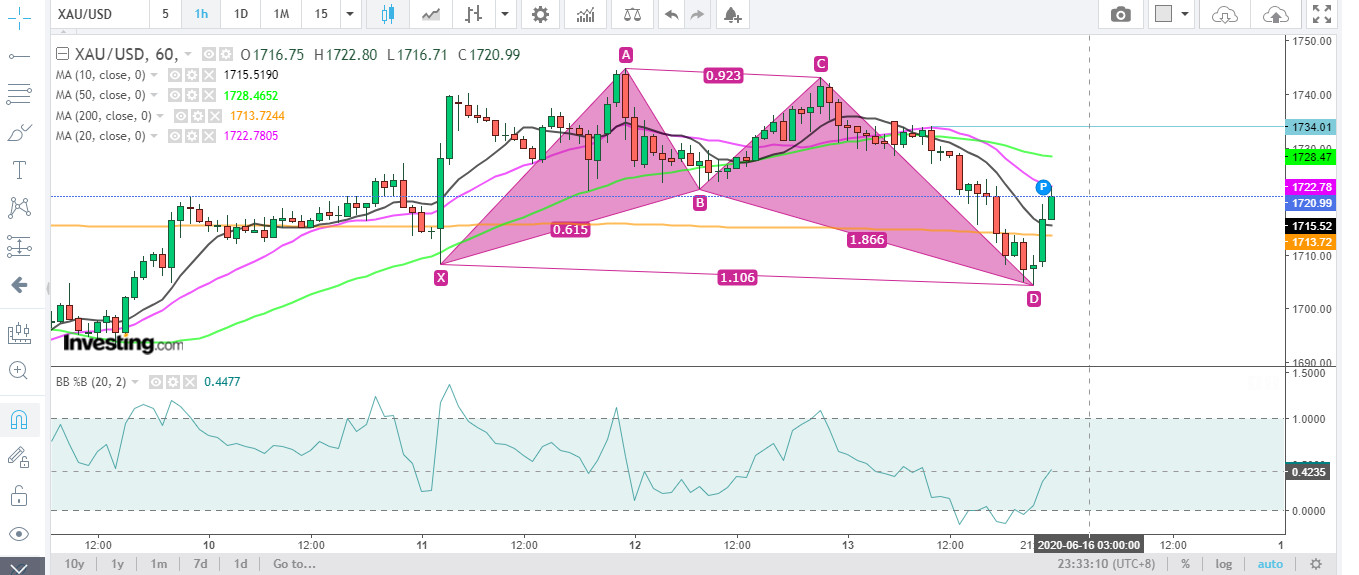Hide the MA (20, close, 0) indicator
Screen dimensions: 1359x575
[x=174, y=136]
